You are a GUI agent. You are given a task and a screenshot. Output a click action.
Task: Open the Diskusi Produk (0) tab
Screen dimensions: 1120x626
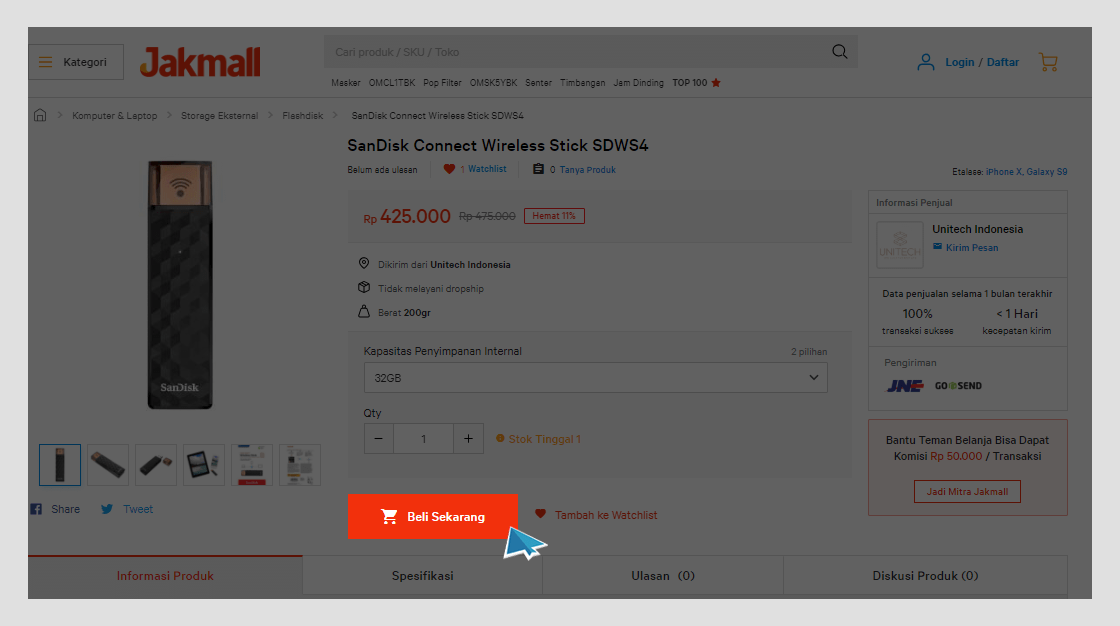(x=925, y=576)
